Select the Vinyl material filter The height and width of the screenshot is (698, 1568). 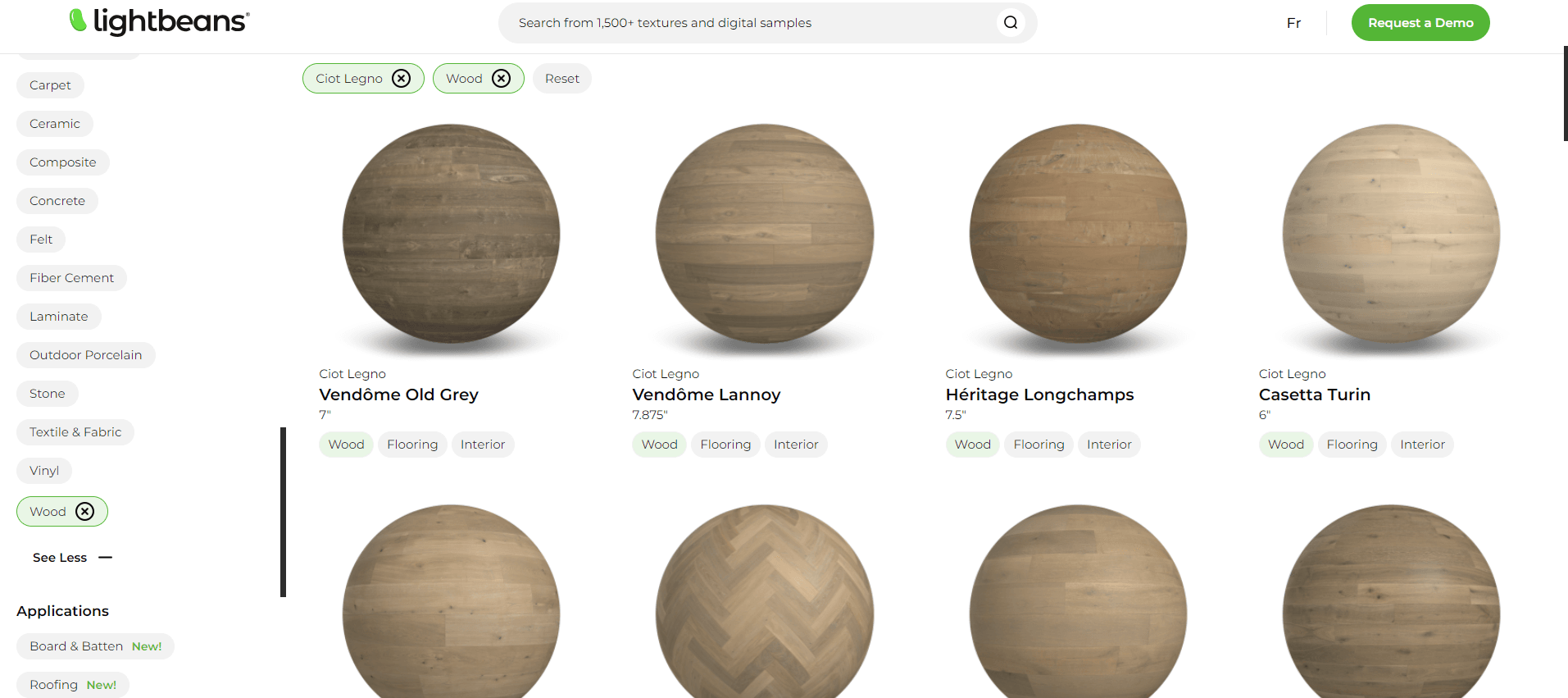coord(44,471)
